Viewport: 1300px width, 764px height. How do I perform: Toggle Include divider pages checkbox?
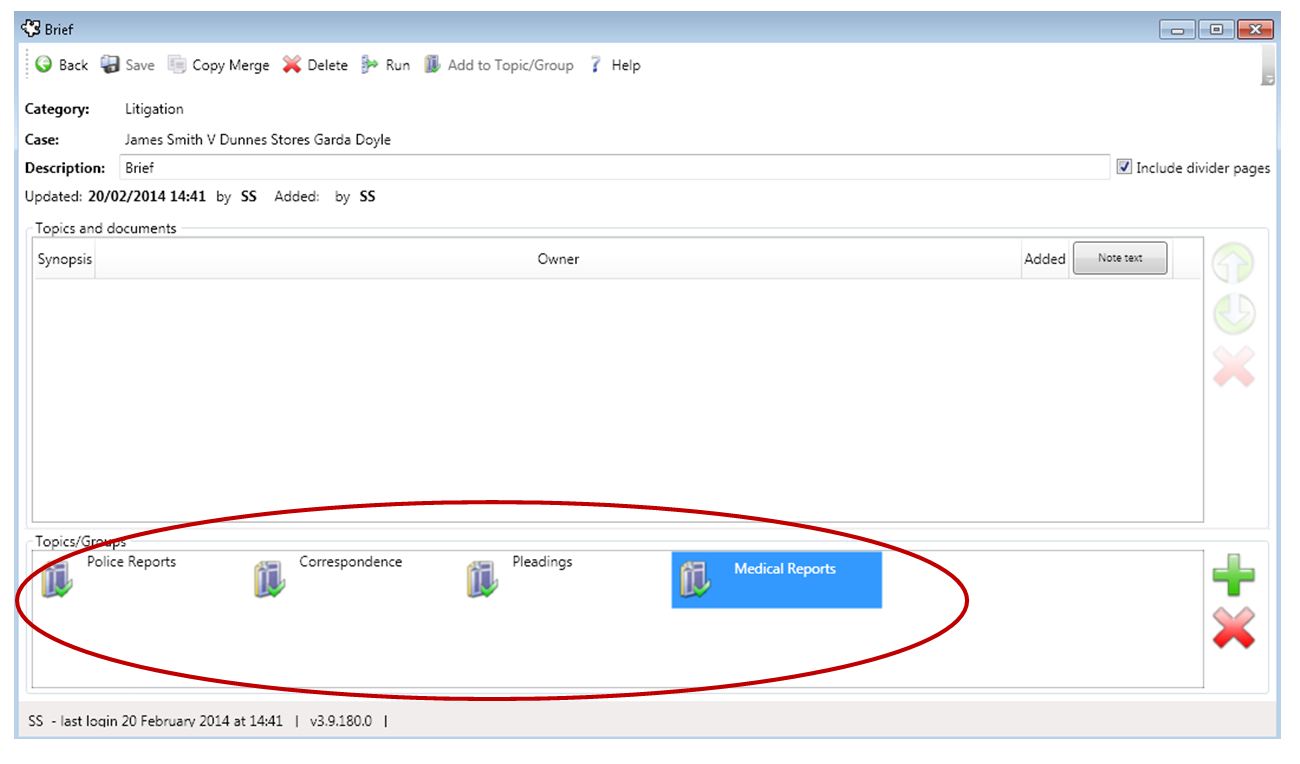click(x=1125, y=167)
